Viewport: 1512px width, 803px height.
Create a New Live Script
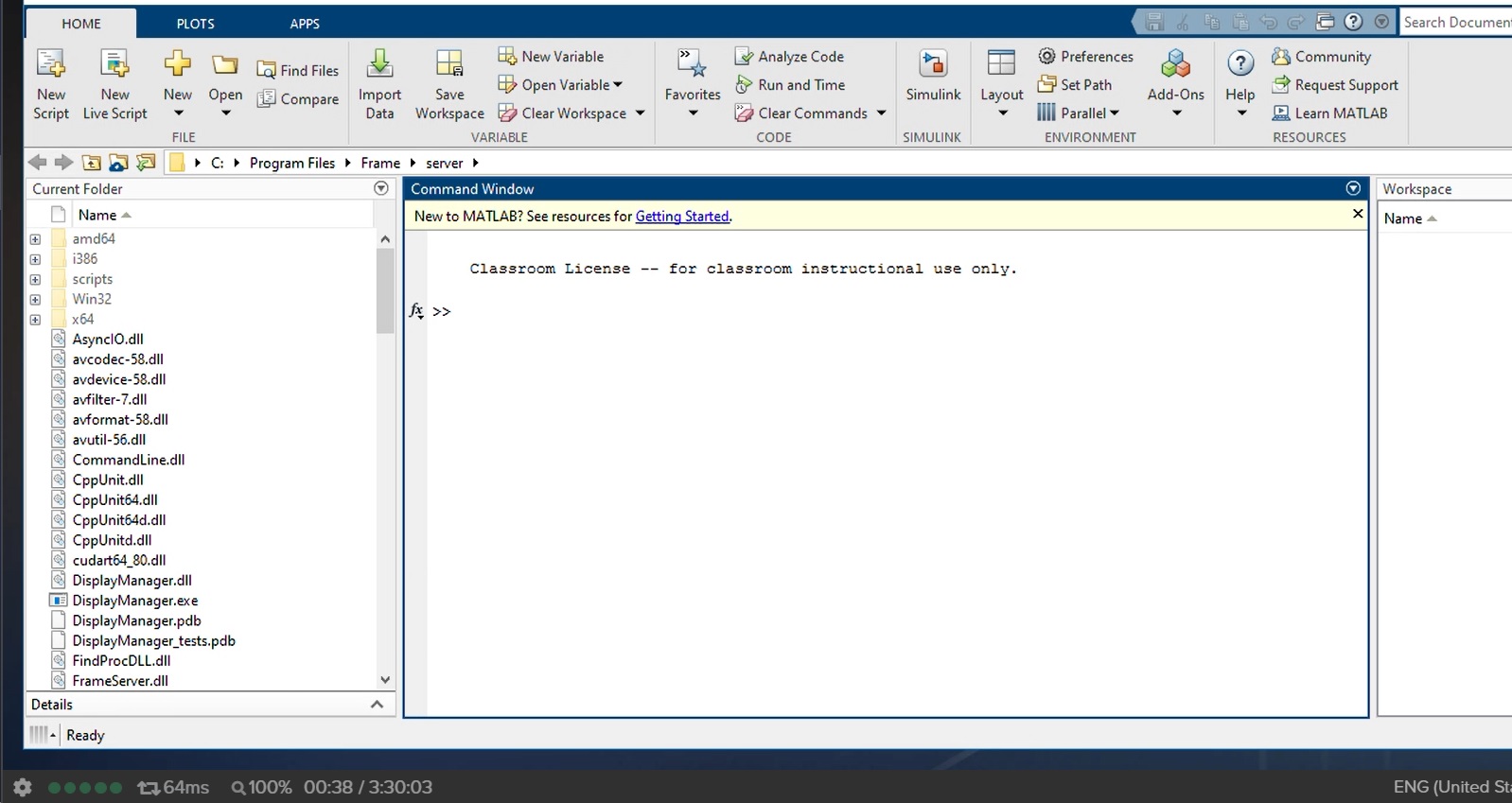point(114,65)
